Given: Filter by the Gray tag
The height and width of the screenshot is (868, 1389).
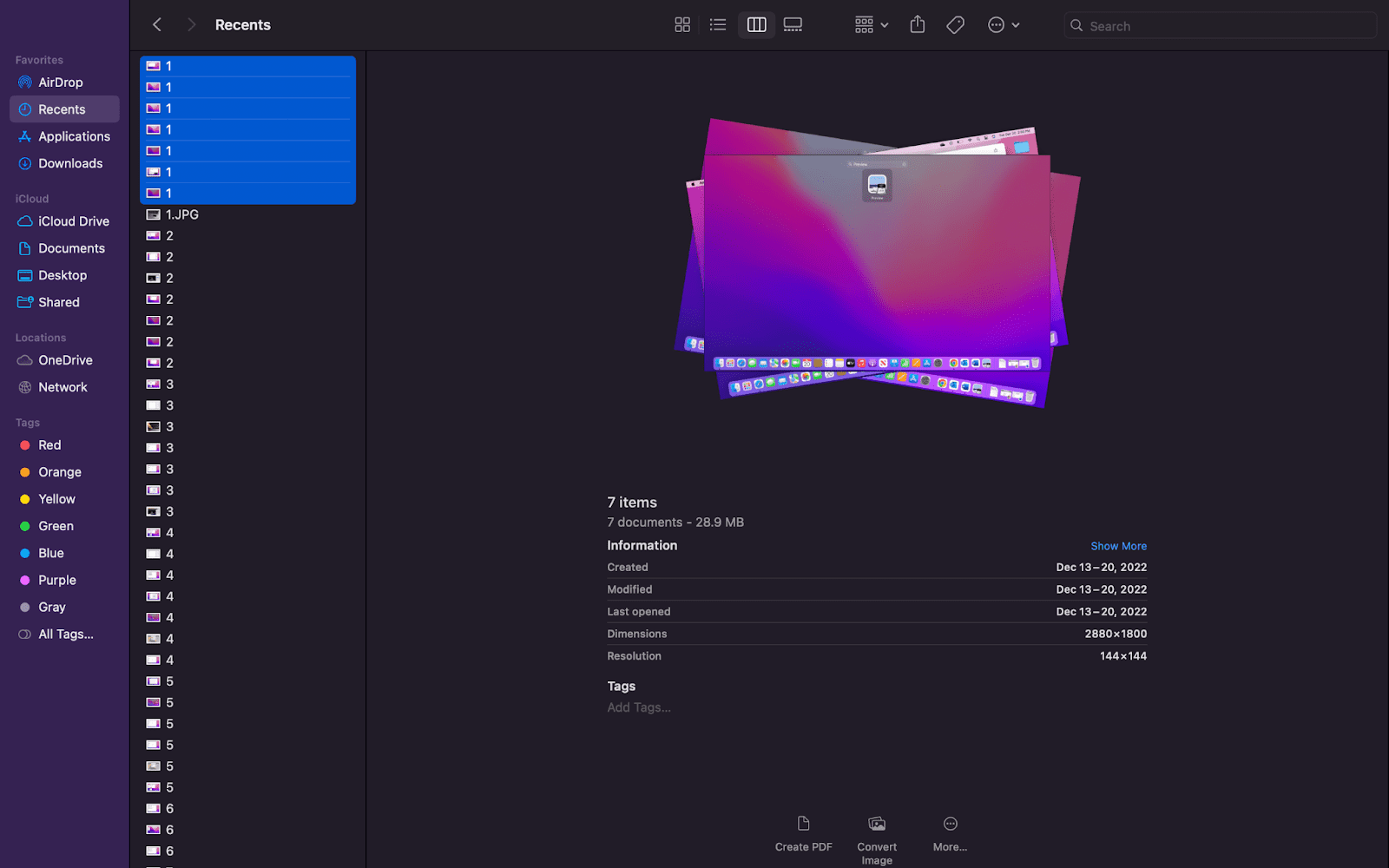Looking at the screenshot, I should point(64,607).
